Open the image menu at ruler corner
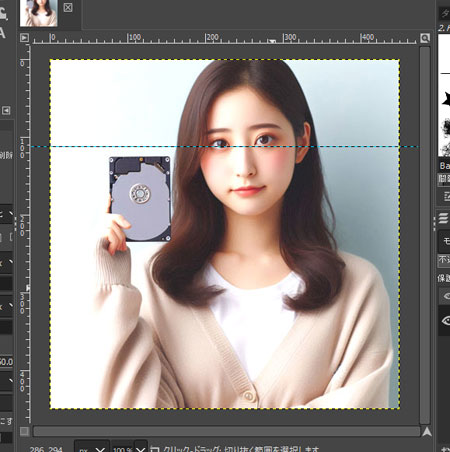The image size is (450, 452). 24,38
